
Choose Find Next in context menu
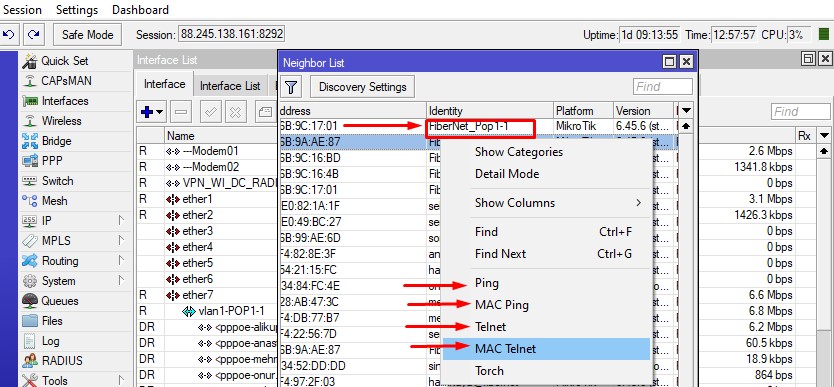pyautogui.click(x=546, y=254)
